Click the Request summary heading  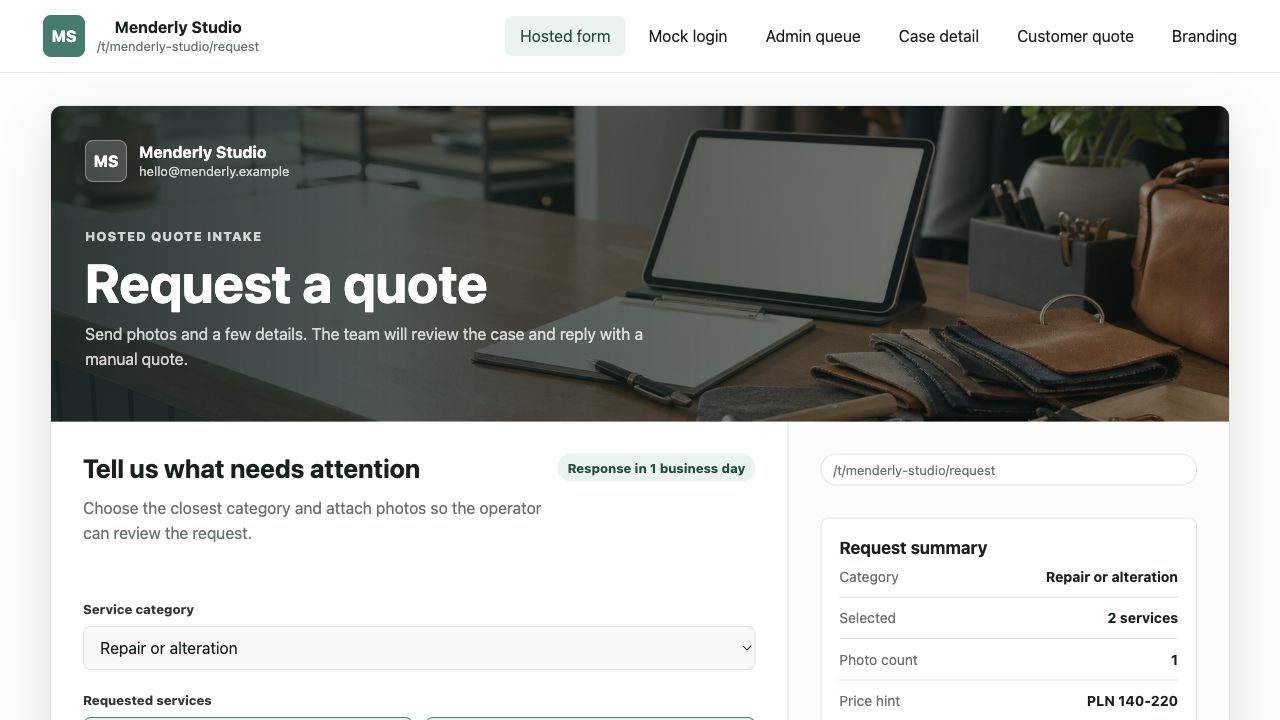coord(913,548)
